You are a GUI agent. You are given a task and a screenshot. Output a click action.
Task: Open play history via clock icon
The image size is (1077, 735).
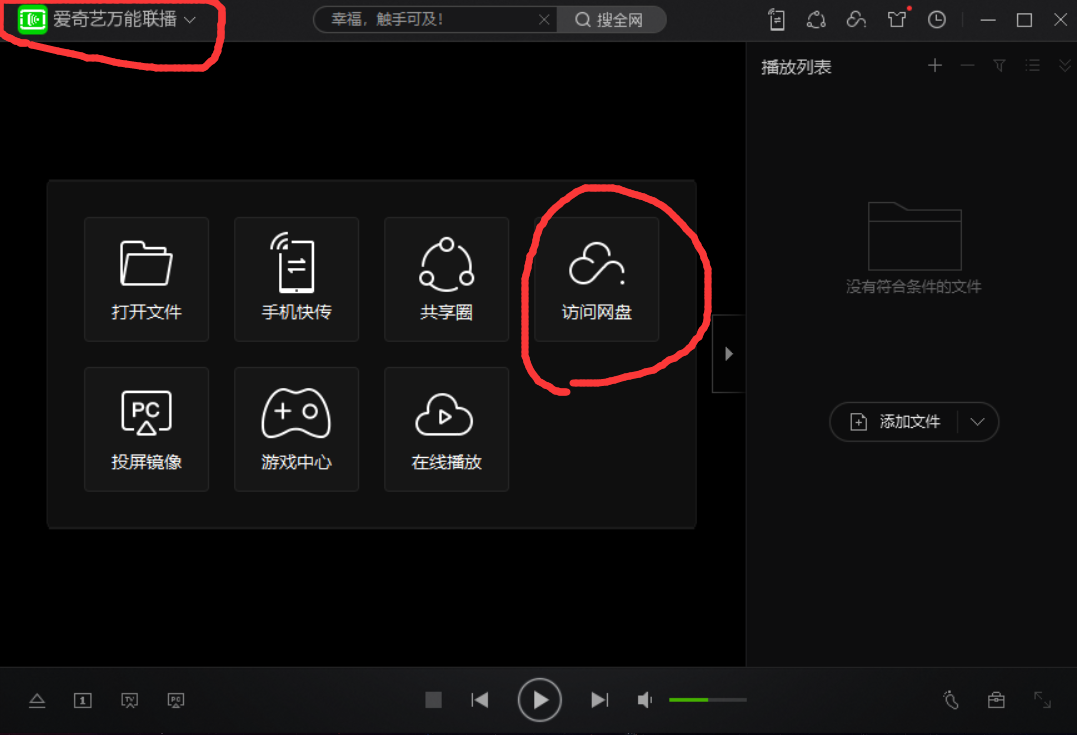click(x=936, y=19)
